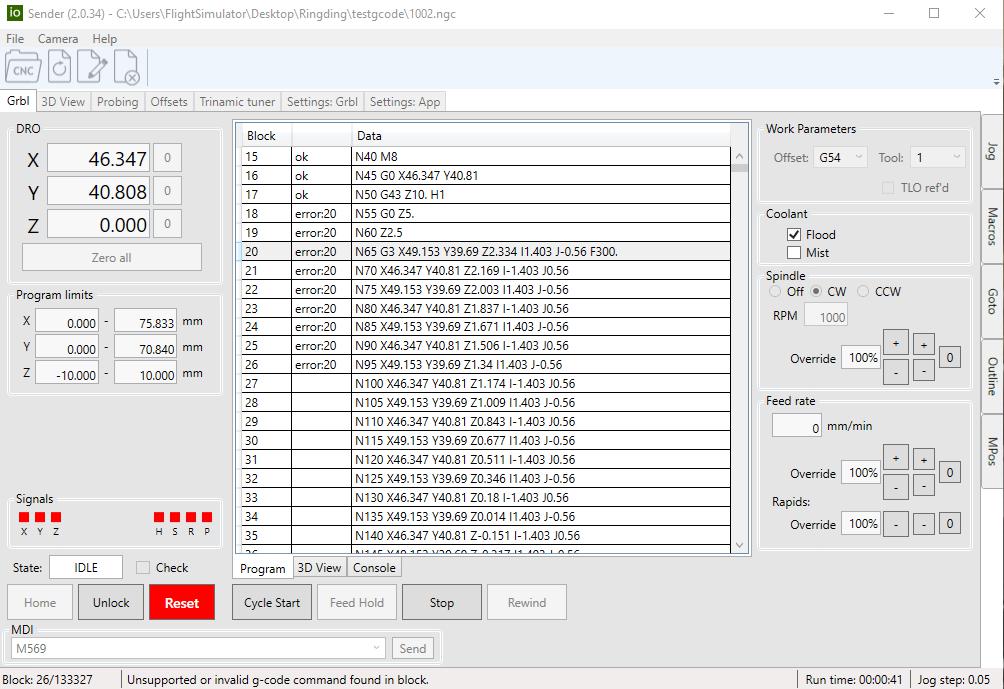Enable the Mist coolant checkbox
The height and width of the screenshot is (689, 1004).
pos(794,253)
